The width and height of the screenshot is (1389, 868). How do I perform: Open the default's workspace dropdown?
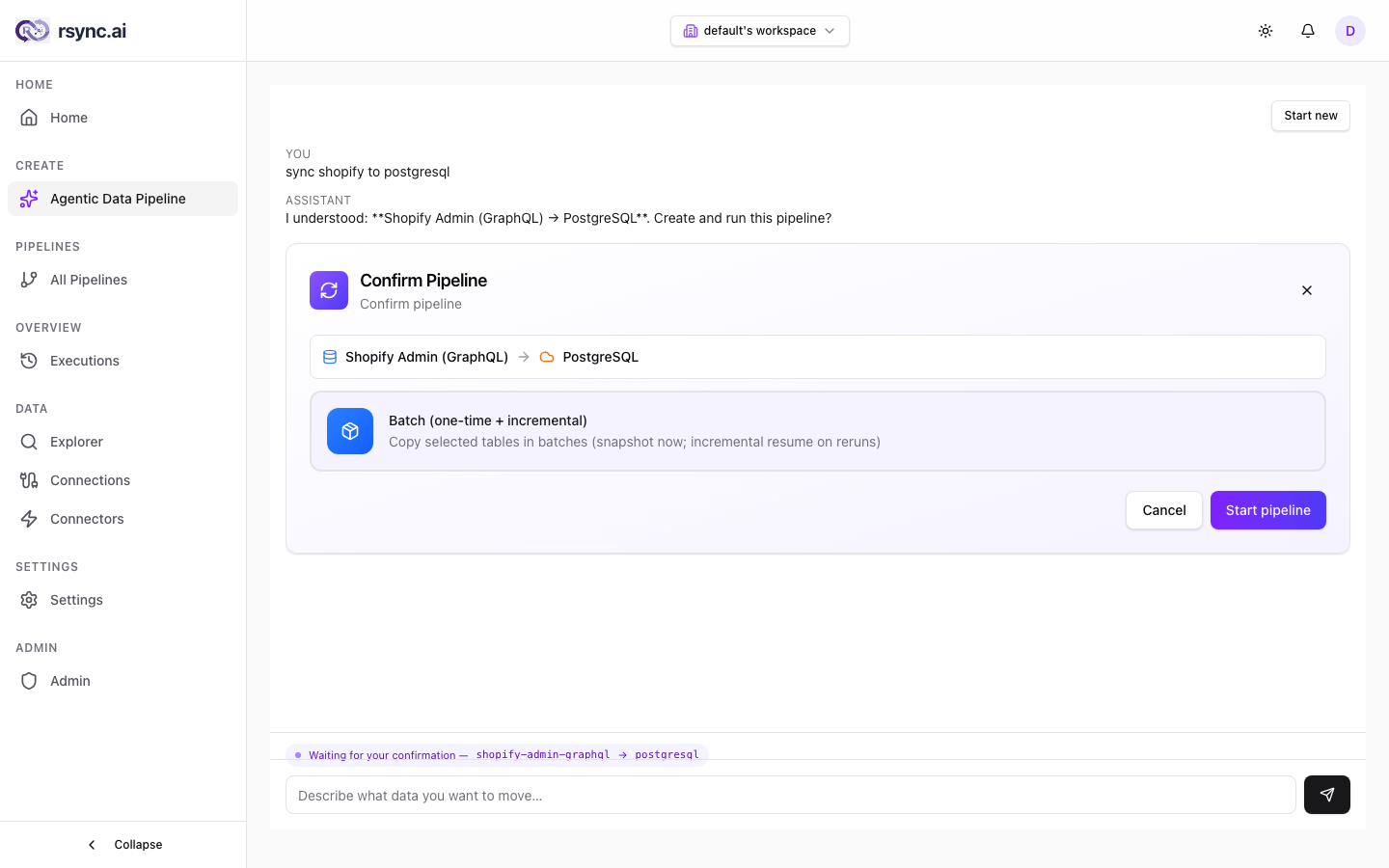tap(760, 31)
